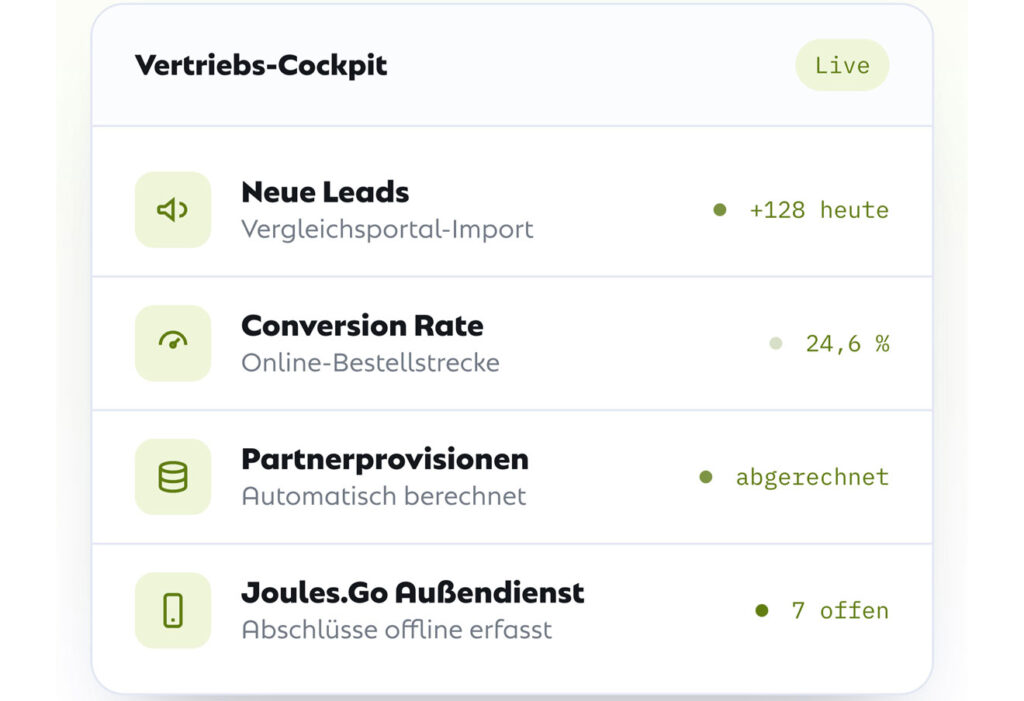
Task: Click the 7 offen status text
Action: 840,611
